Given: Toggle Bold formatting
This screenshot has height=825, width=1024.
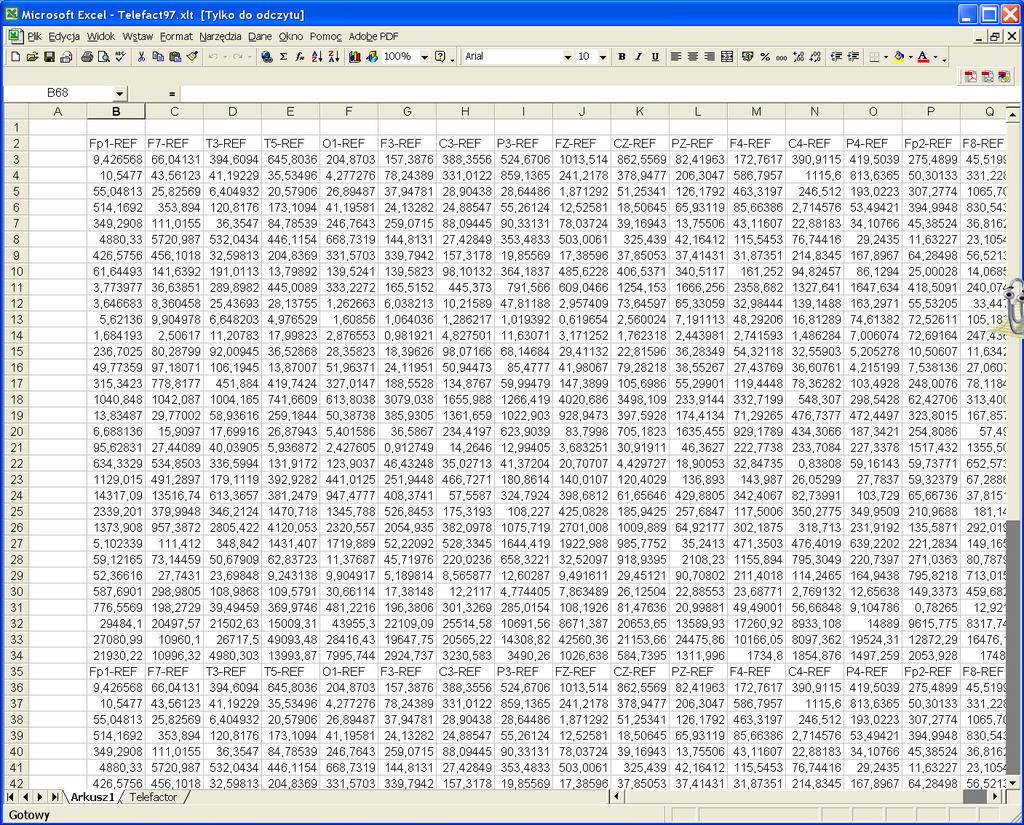Looking at the screenshot, I should 622,57.
